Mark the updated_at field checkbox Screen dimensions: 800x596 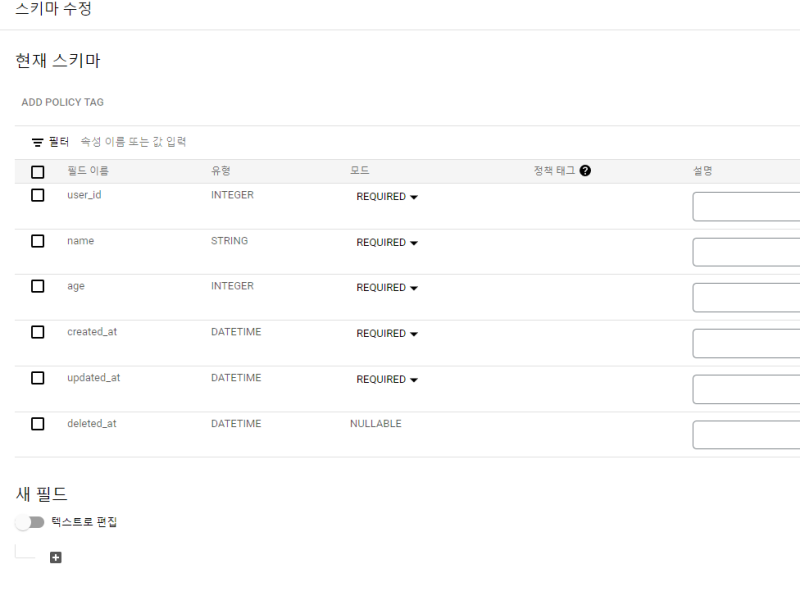coord(38,378)
